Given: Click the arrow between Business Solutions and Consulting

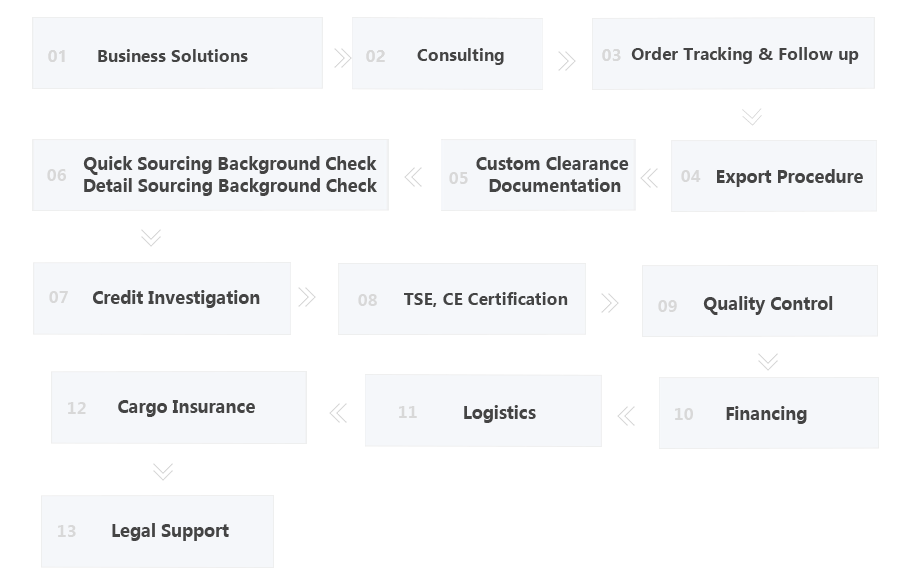Looking at the screenshot, I should [x=342, y=58].
